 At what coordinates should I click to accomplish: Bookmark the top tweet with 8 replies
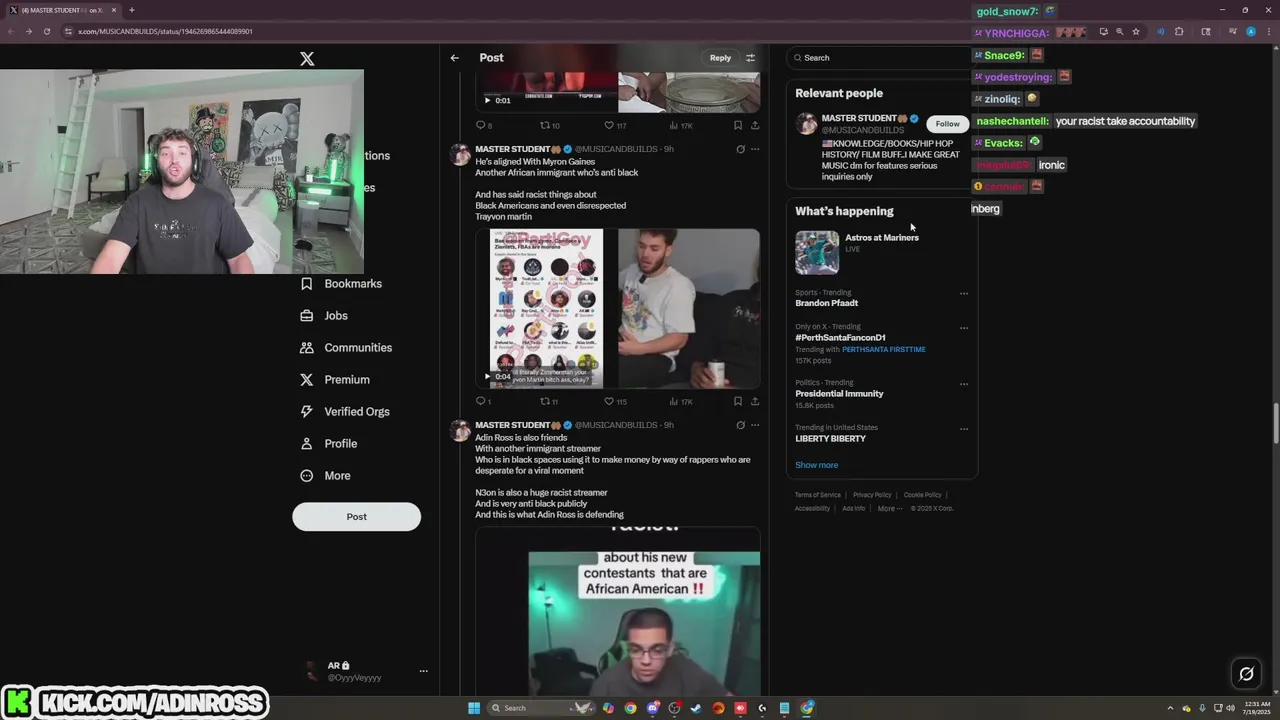point(737,125)
